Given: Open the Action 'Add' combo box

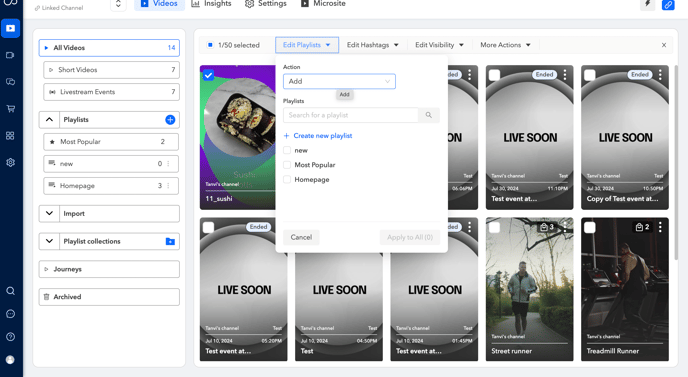Looking at the screenshot, I should 339,81.
